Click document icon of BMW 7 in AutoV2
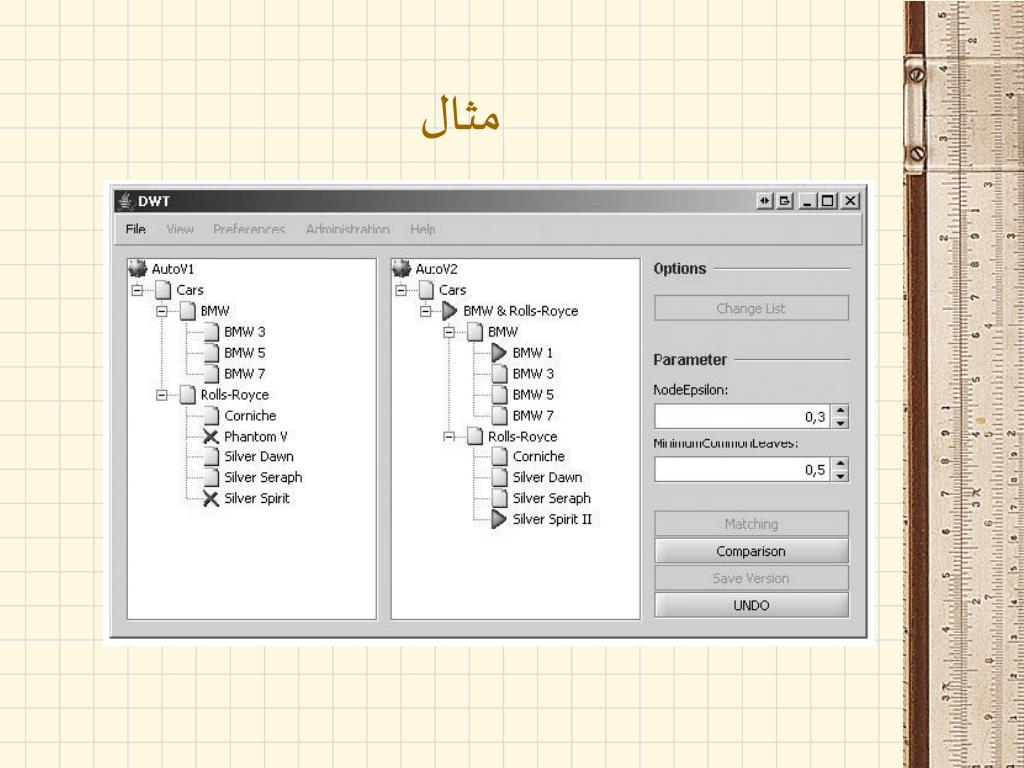The height and width of the screenshot is (768, 1024). (x=500, y=415)
